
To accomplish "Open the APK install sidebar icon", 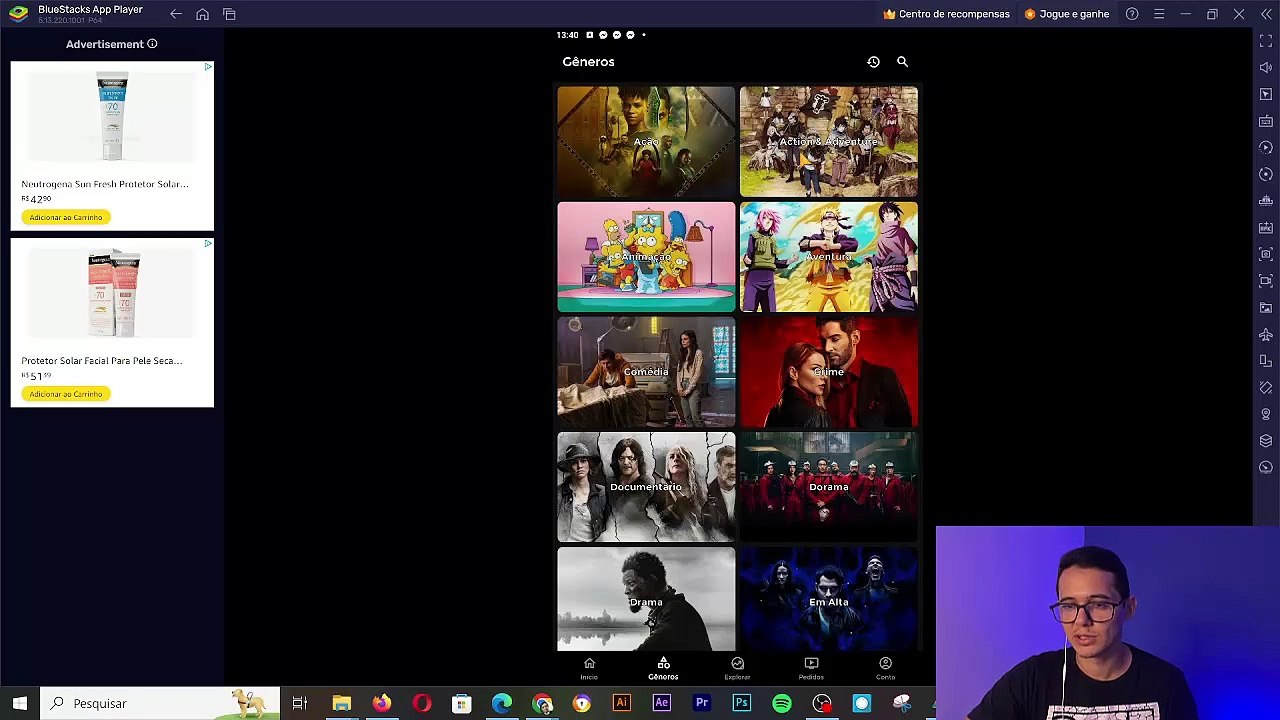I will tap(1266, 228).
